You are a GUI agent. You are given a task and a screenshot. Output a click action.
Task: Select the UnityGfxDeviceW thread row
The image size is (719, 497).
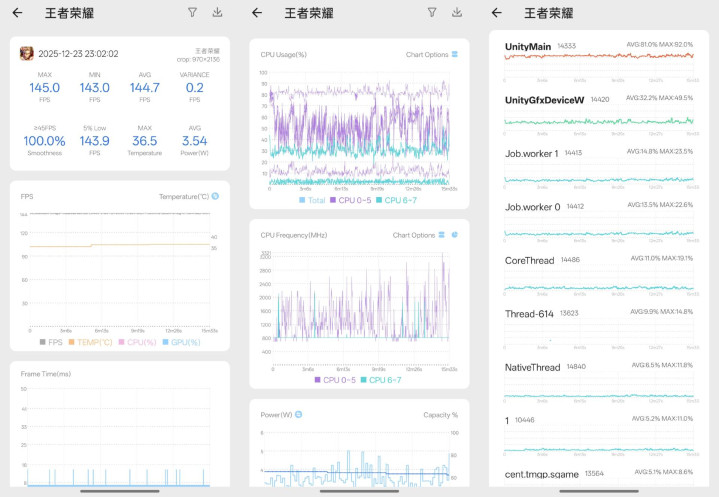tap(598, 114)
